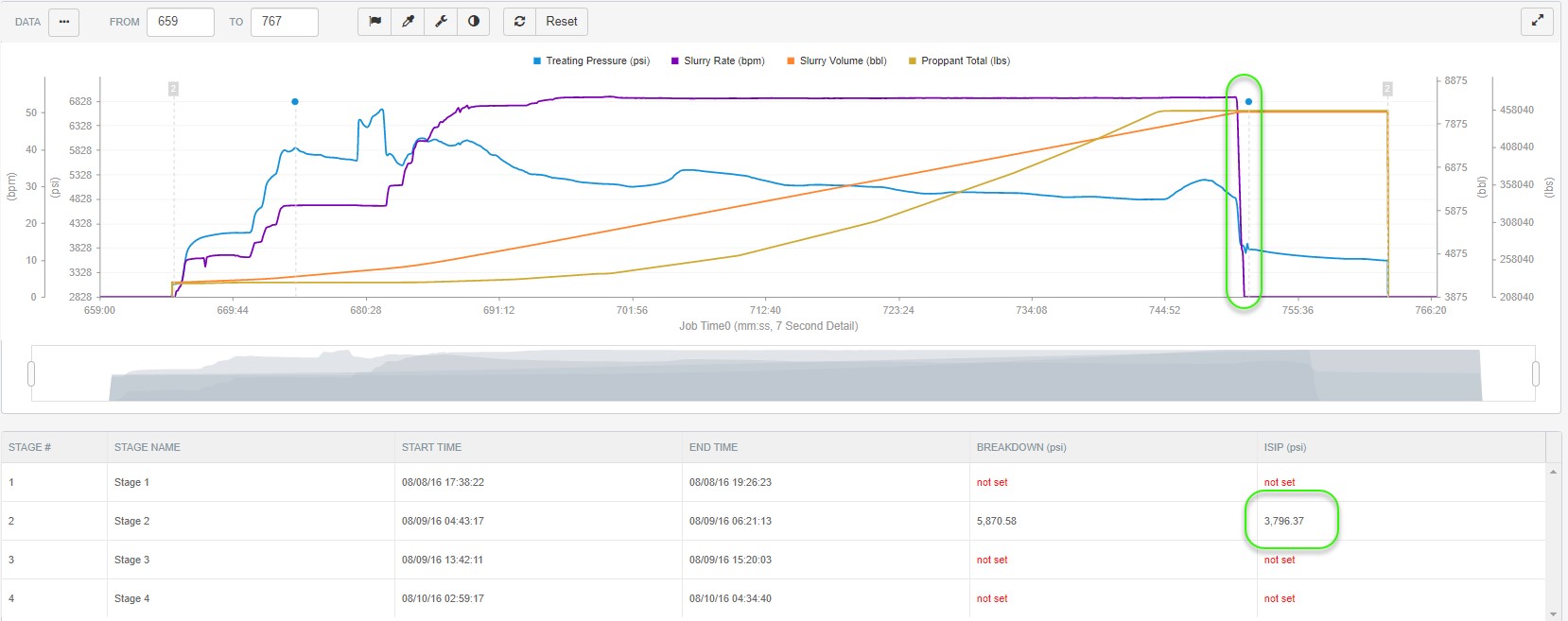Image resolution: width=1568 pixels, height=621 pixels.
Task: Select the Stage 2 row ISIP value
Action: click(x=1284, y=521)
